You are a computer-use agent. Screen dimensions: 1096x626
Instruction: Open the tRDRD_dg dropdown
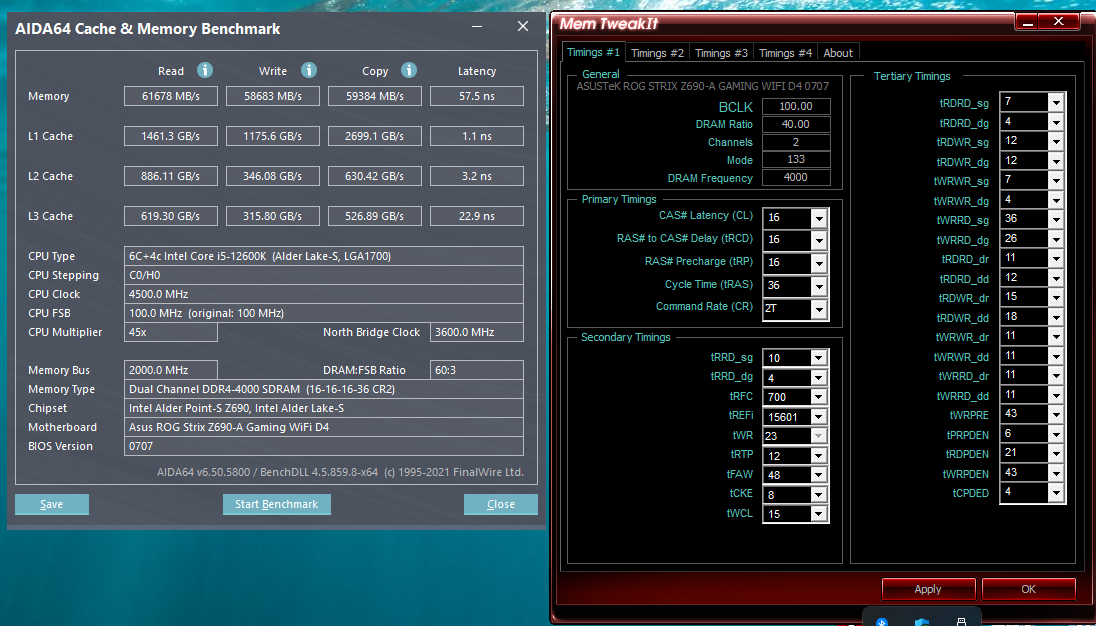1055,122
